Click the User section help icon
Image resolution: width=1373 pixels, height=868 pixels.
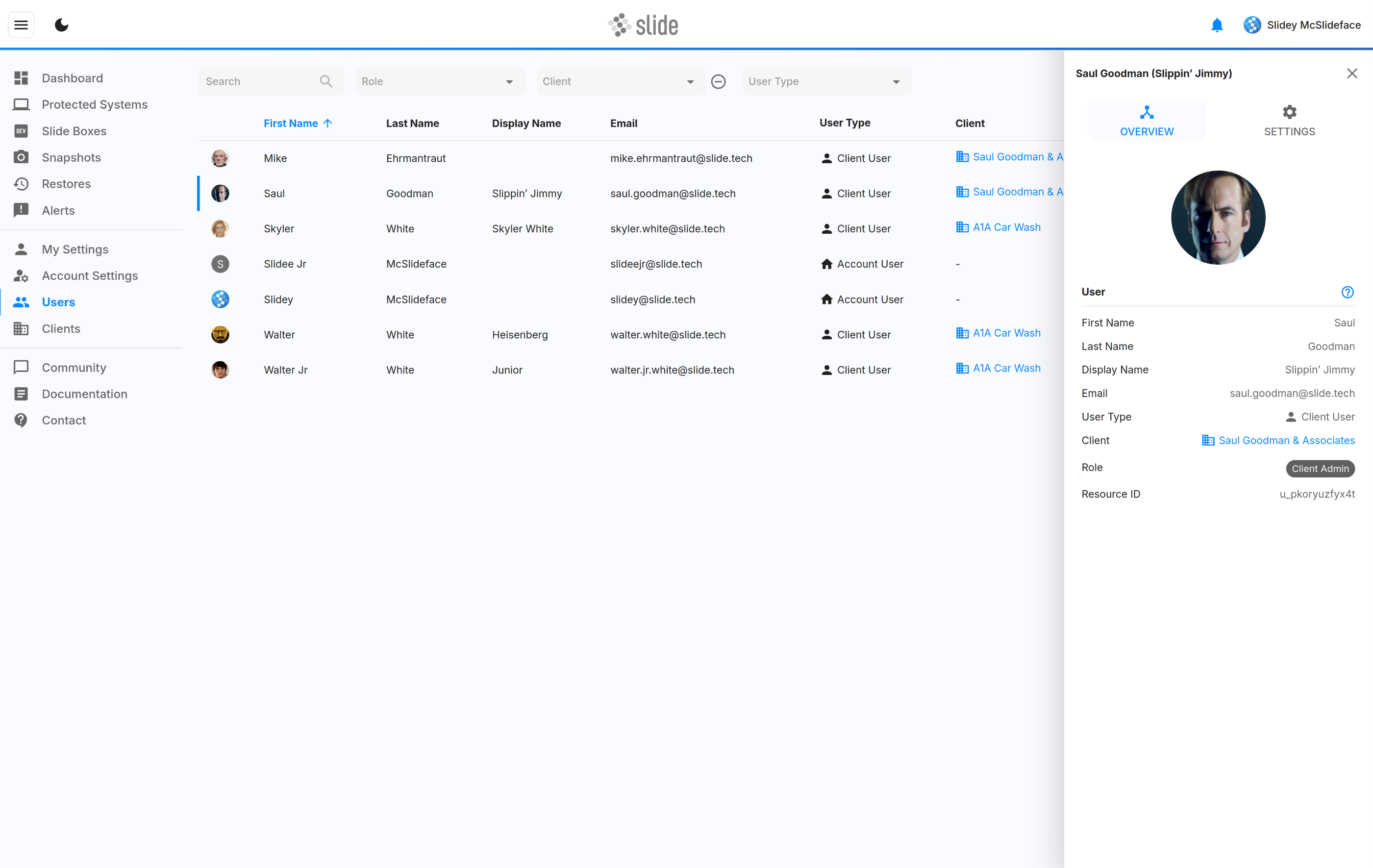(x=1348, y=292)
